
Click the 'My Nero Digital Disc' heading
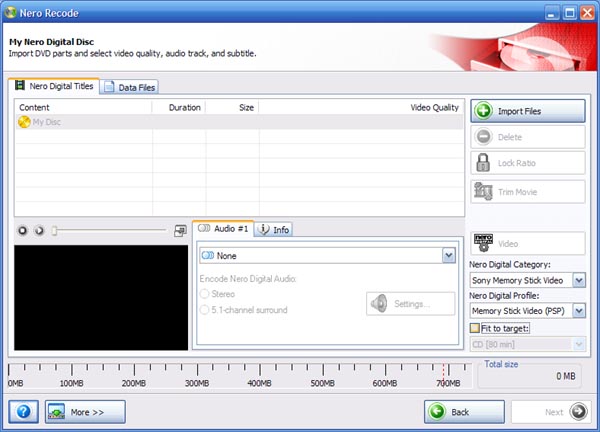[51, 42]
